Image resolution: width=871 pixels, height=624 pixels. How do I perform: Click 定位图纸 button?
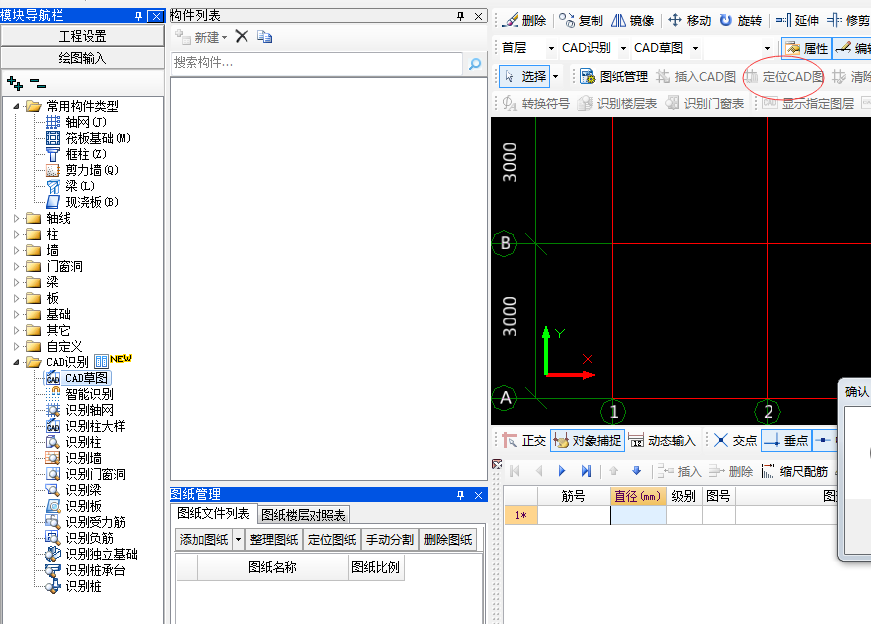pos(332,540)
